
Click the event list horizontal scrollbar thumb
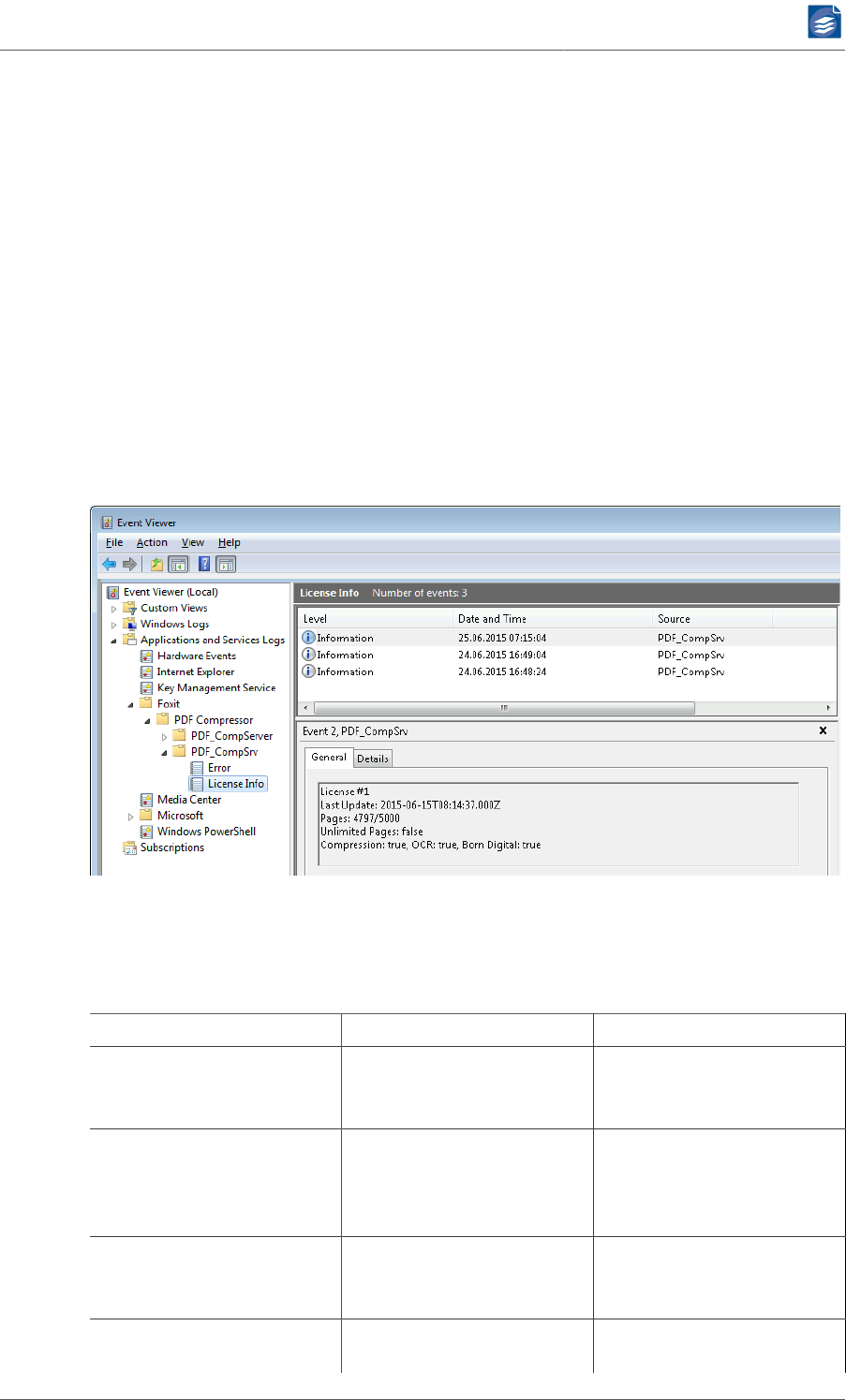504,708
